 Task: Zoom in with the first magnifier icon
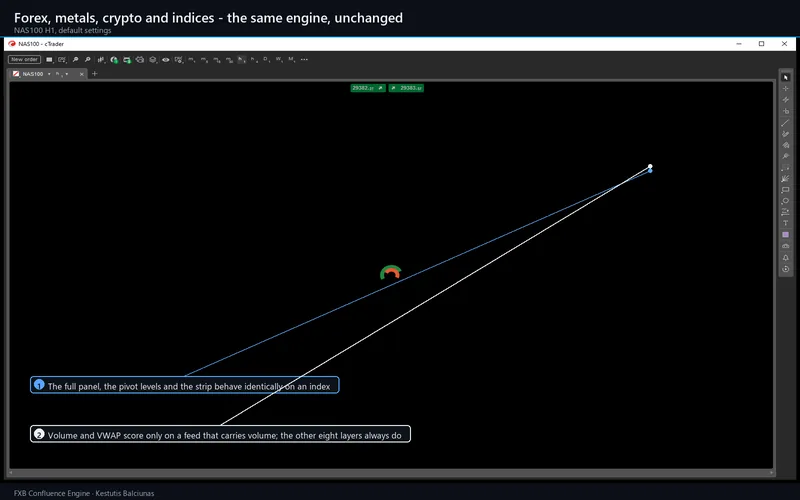coord(75,60)
